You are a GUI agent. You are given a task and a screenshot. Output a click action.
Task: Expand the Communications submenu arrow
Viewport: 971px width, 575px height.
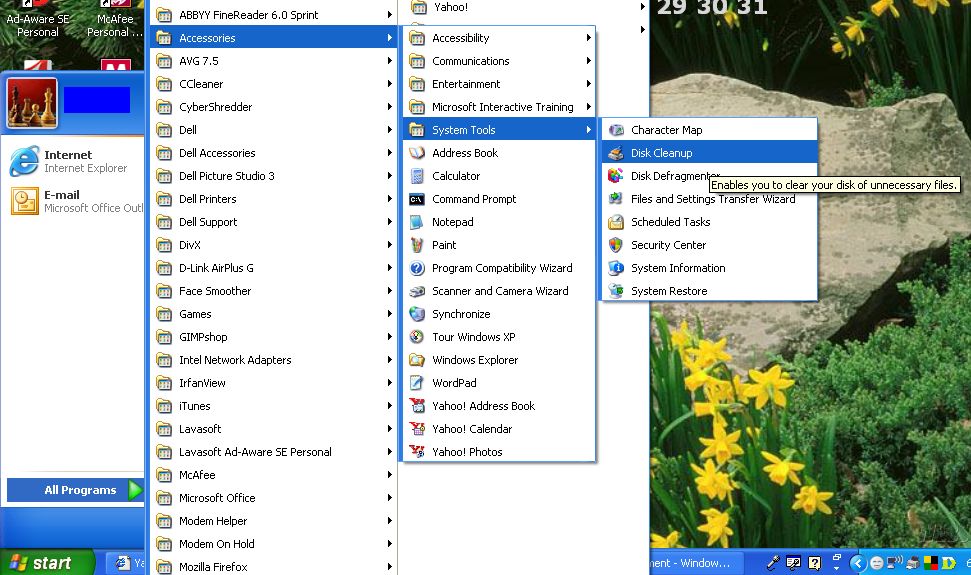tap(588, 61)
